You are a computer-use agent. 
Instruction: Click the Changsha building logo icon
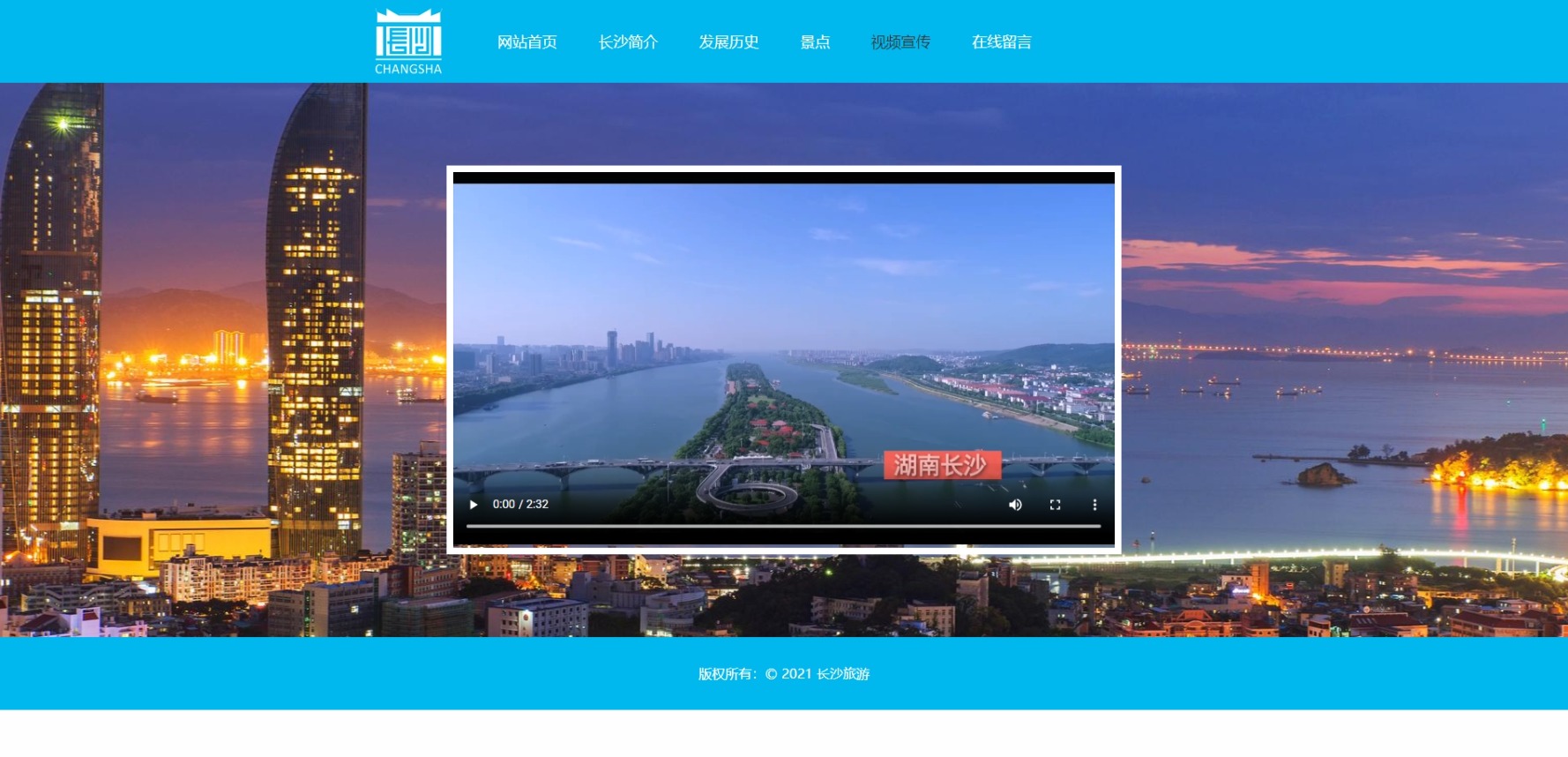click(x=408, y=34)
